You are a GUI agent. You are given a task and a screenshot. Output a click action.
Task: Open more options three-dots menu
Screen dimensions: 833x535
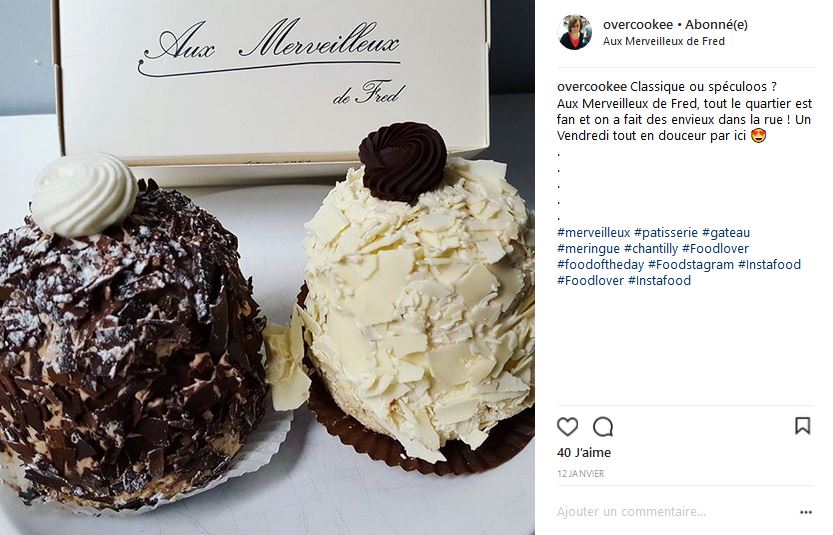coord(805,512)
